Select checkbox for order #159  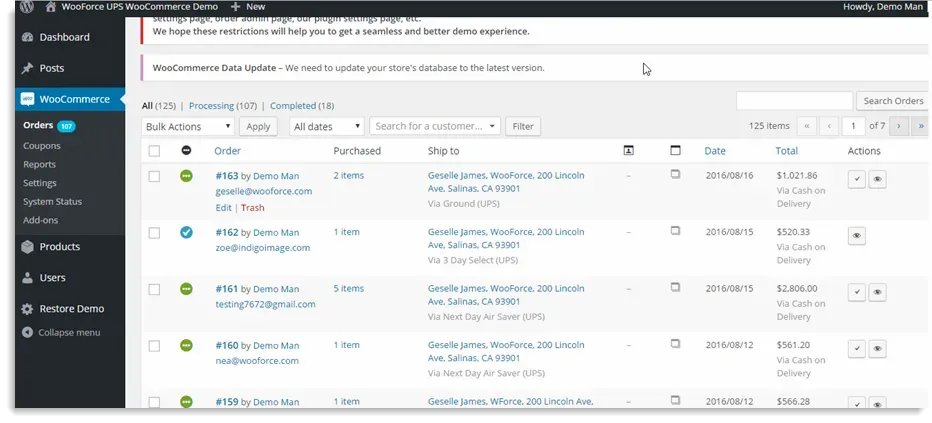(x=155, y=402)
